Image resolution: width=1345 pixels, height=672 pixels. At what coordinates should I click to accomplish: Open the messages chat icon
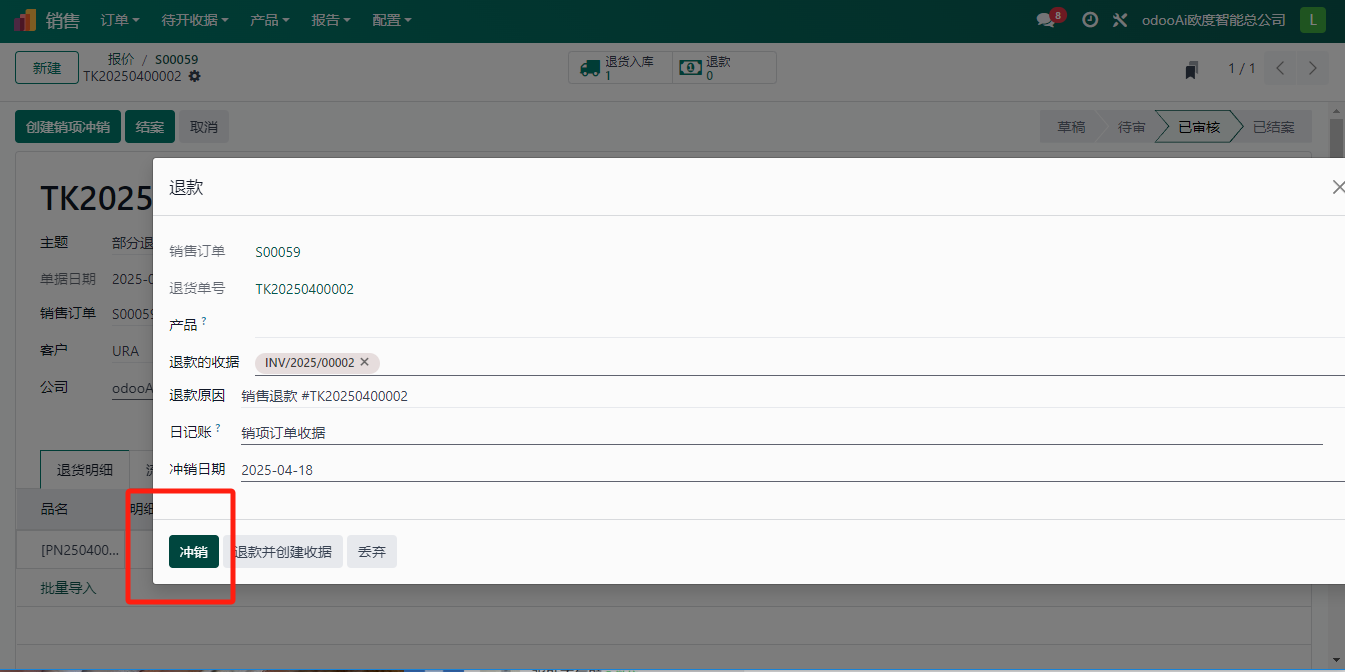[1046, 20]
